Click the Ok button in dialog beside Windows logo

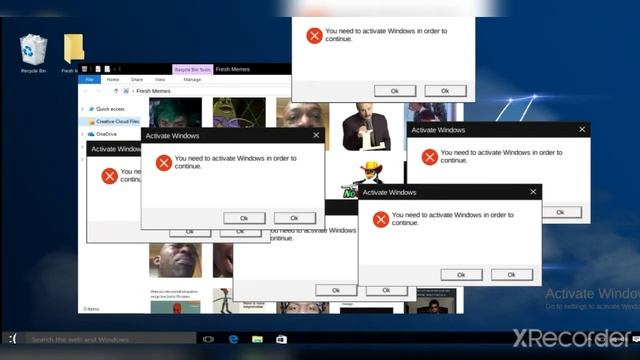click(x=562, y=212)
